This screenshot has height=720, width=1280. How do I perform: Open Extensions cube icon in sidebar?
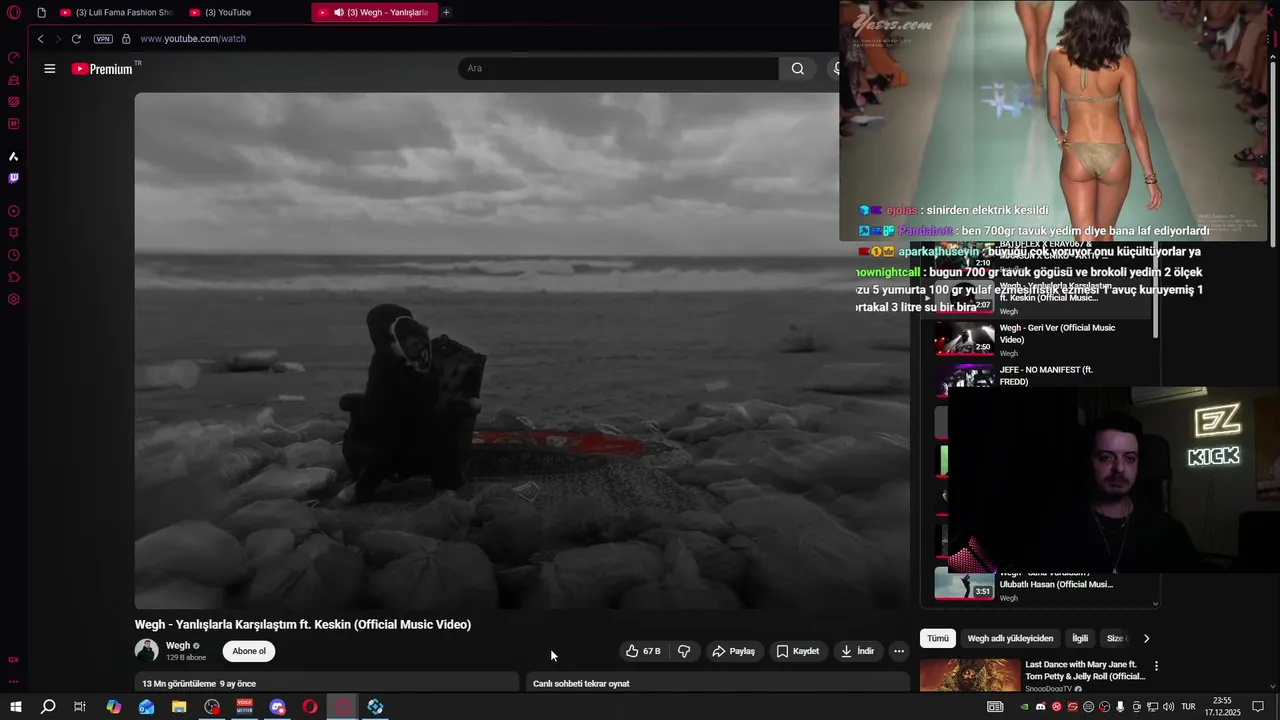(14, 277)
